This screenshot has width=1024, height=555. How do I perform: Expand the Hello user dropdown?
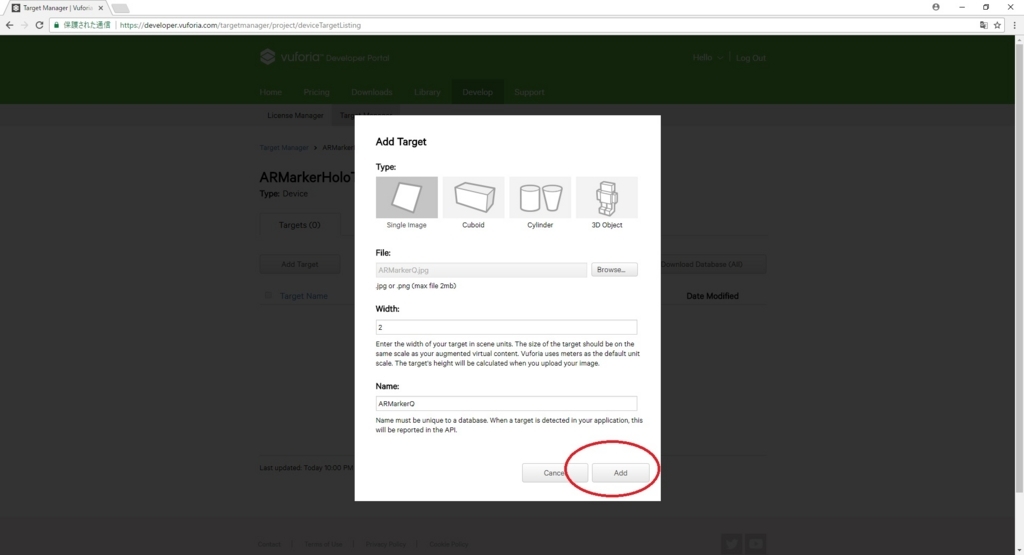click(708, 57)
